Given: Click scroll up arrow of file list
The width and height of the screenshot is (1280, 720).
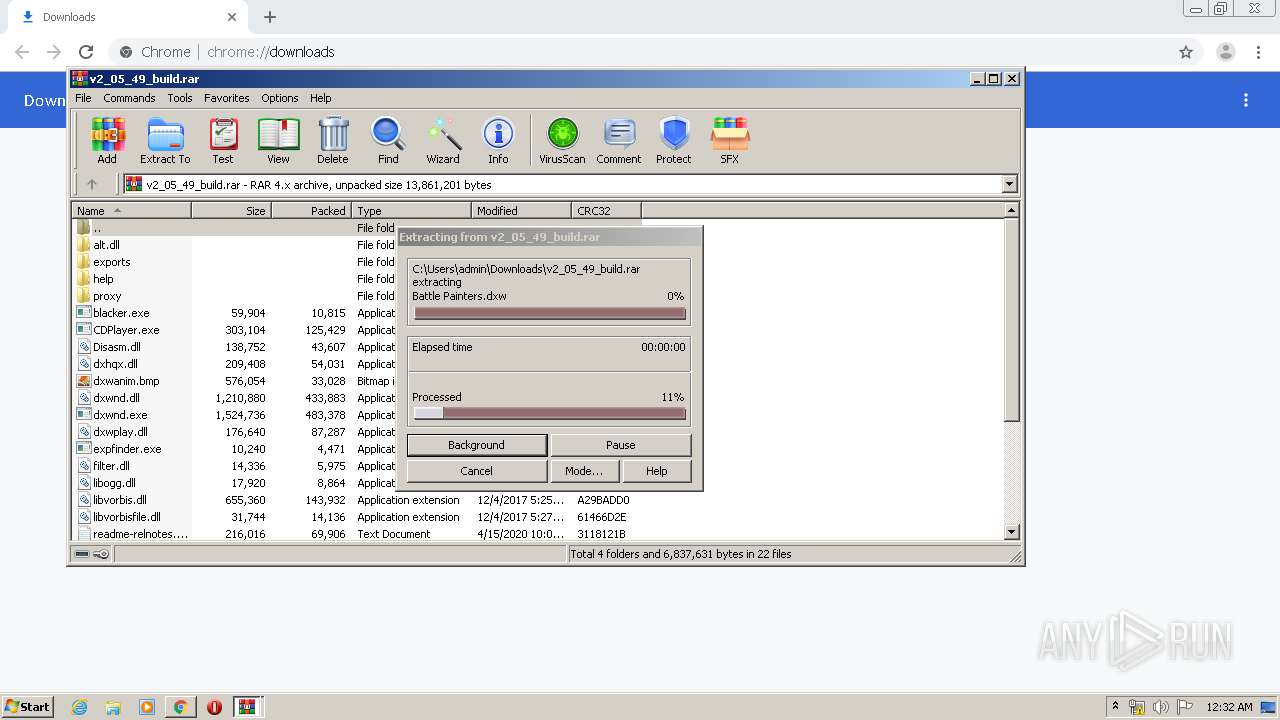Looking at the screenshot, I should 1011,210.
